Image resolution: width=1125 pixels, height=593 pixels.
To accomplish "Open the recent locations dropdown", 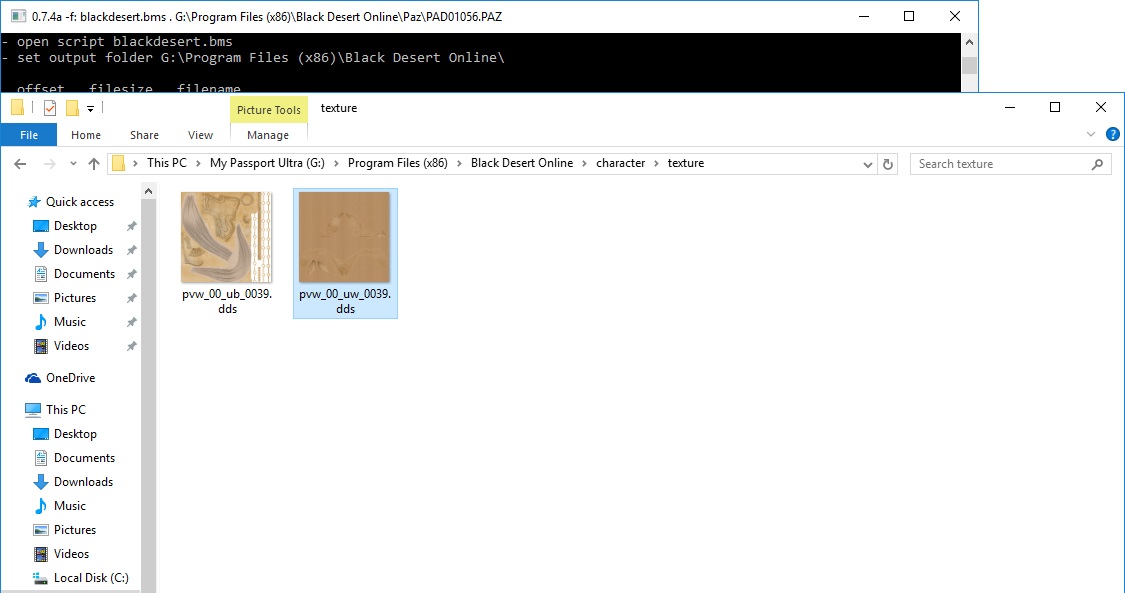I will click(x=72, y=164).
